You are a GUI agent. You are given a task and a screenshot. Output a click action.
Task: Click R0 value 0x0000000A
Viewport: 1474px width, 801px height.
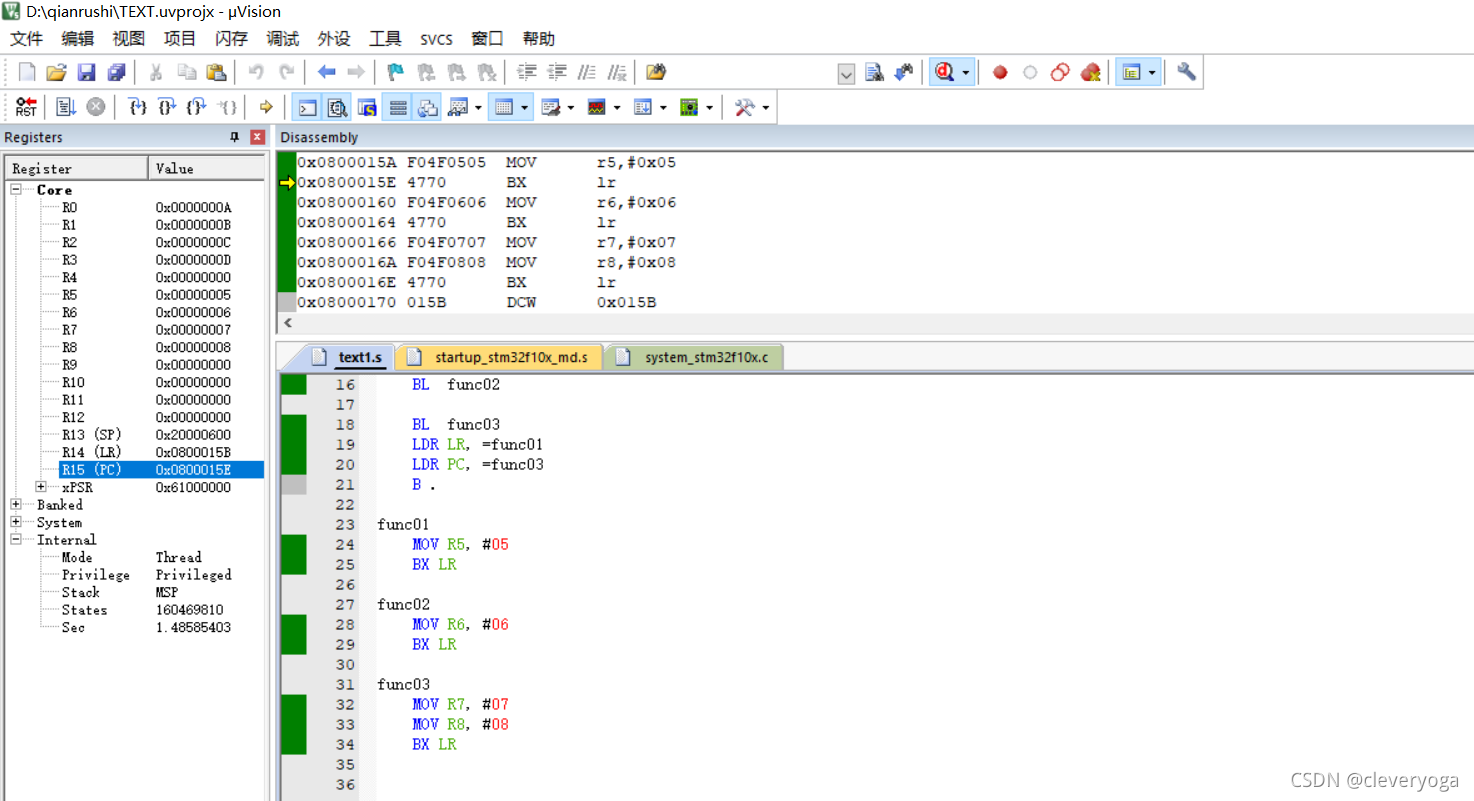(193, 208)
